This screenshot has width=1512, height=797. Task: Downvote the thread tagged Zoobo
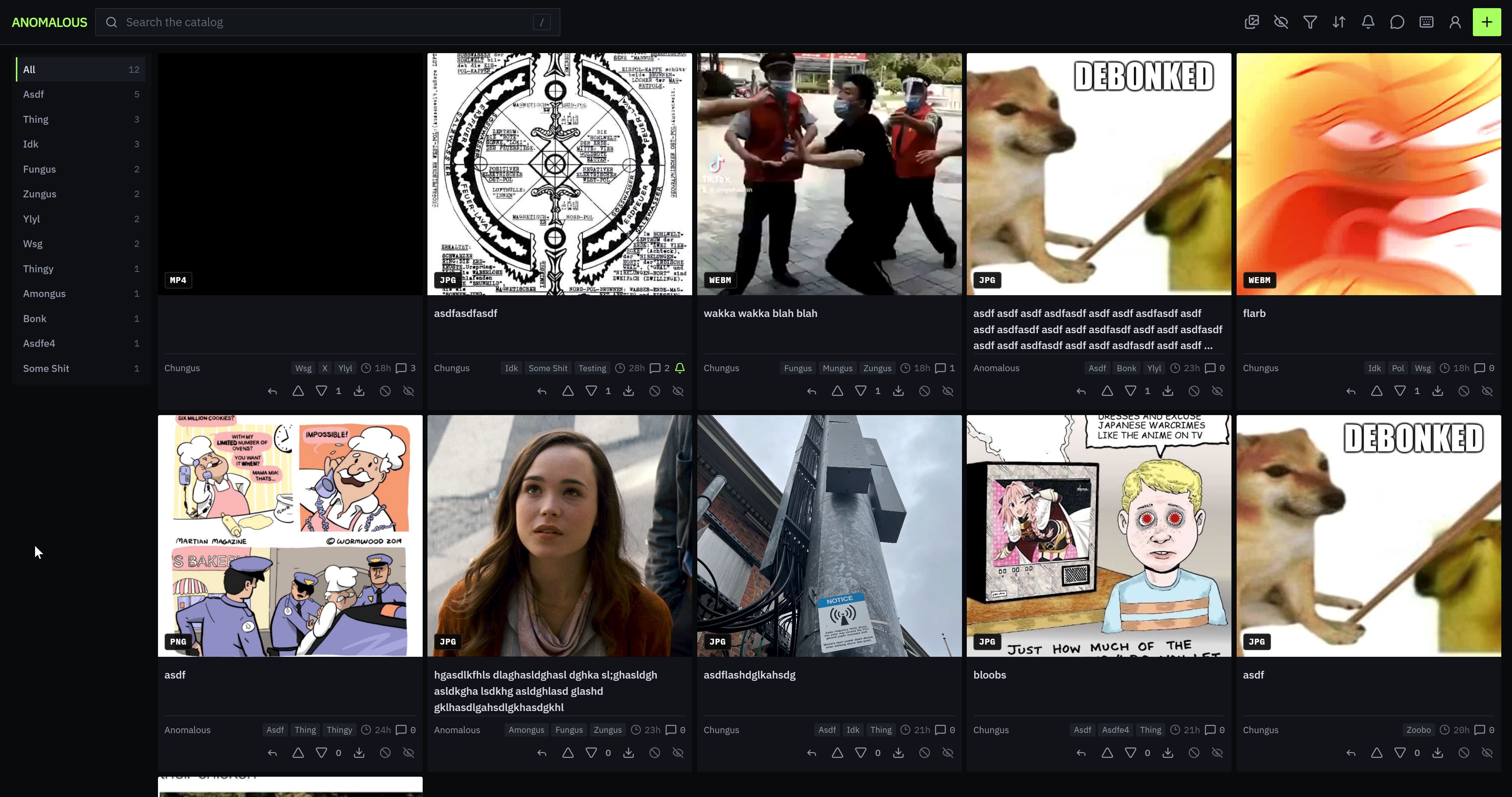tap(1400, 752)
